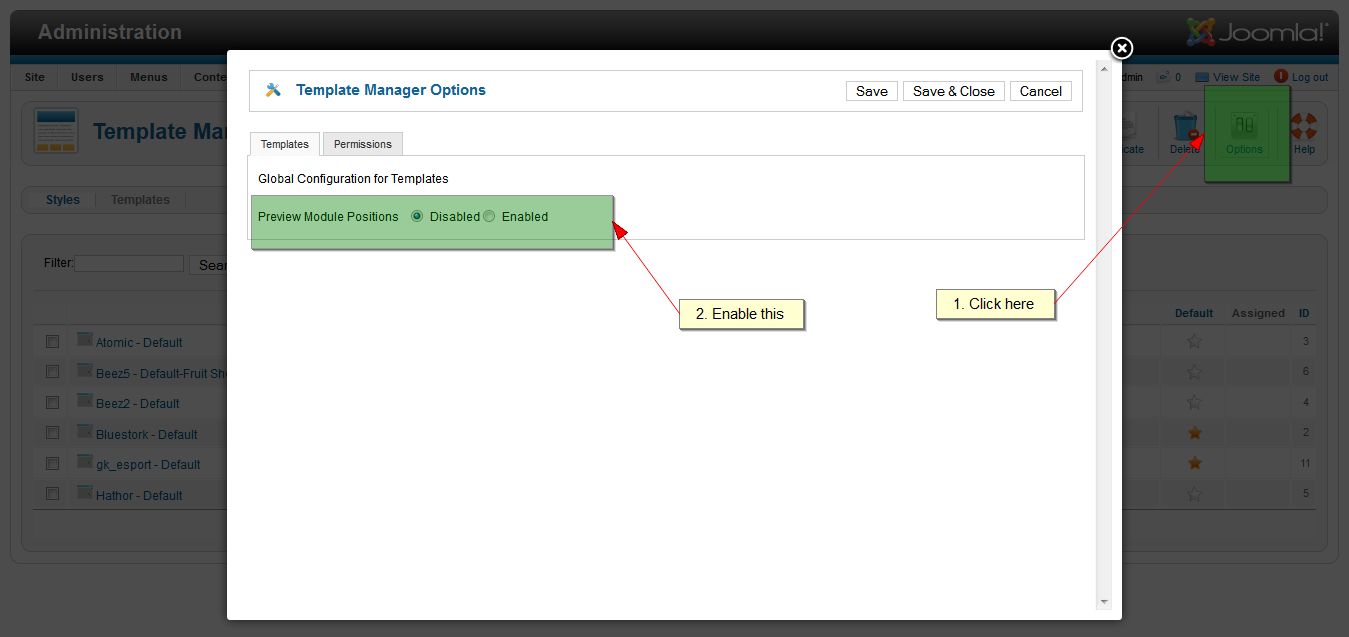Switch to the Permissions tab
The width and height of the screenshot is (1349, 637).
click(362, 144)
